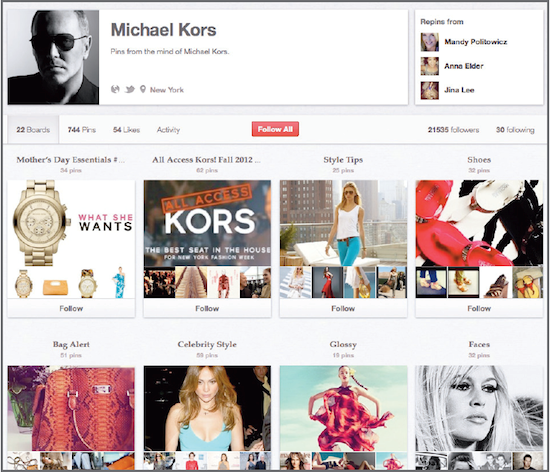The image size is (550, 472).
Task: Open the Twitter bird icon
Action: pyautogui.click(x=129, y=89)
